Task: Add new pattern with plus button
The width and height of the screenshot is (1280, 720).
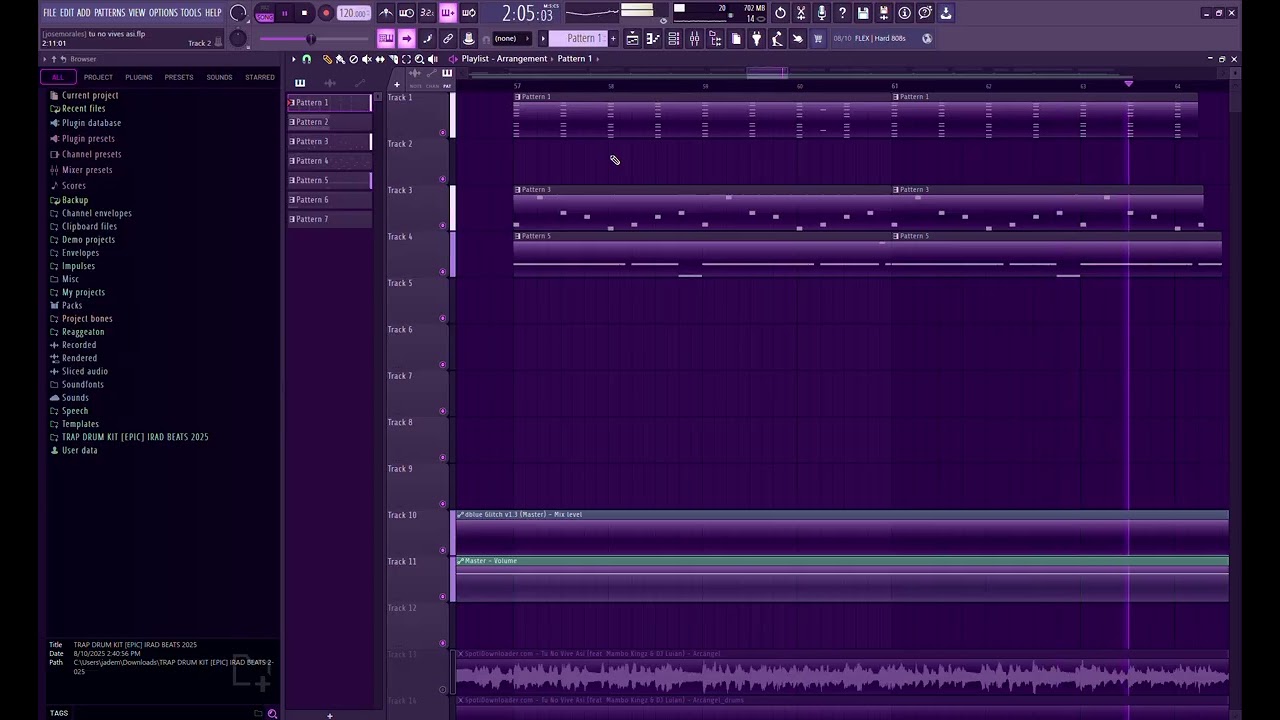Action: 613,39
